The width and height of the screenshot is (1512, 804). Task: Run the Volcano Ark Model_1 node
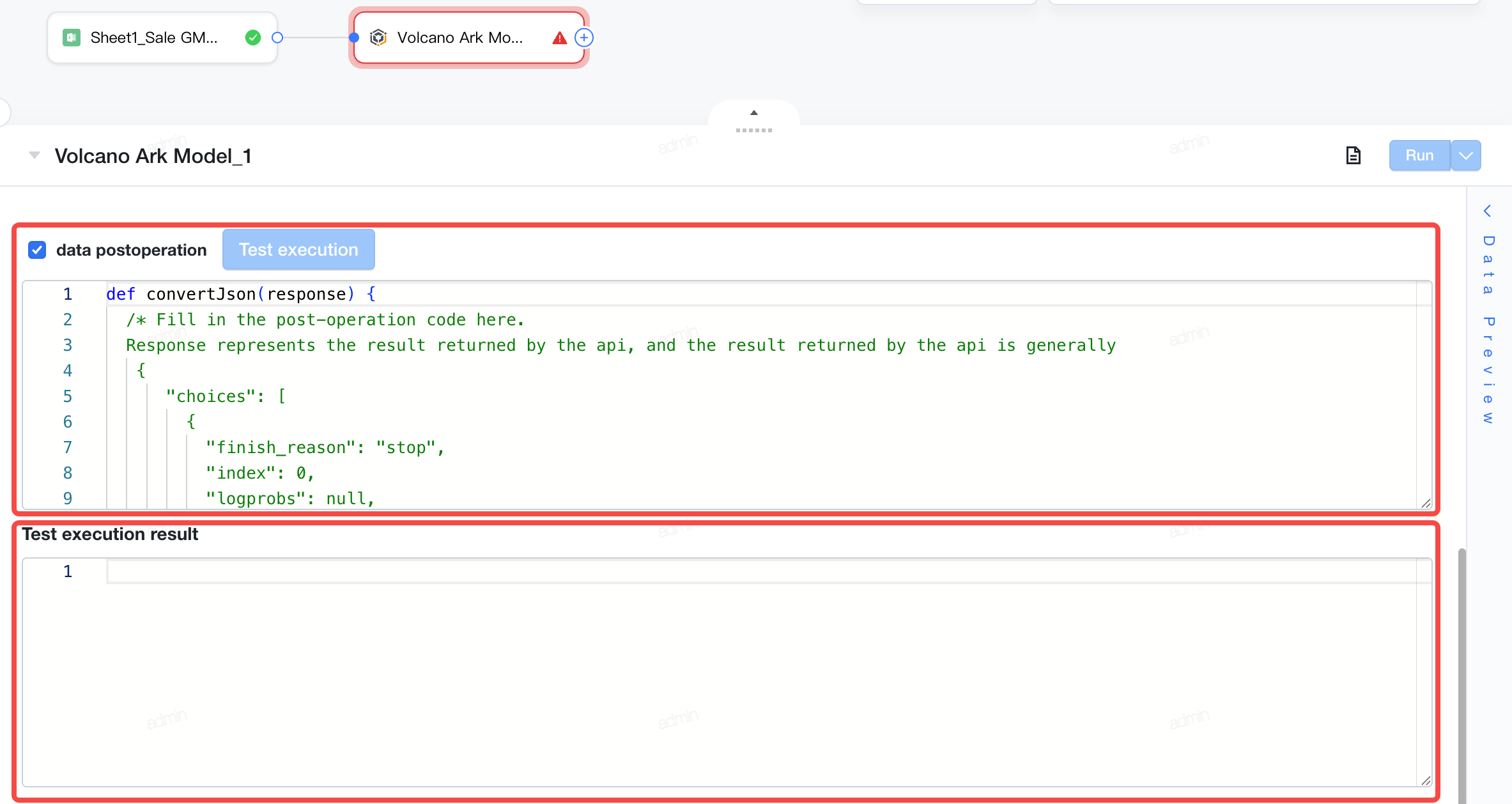click(1419, 155)
